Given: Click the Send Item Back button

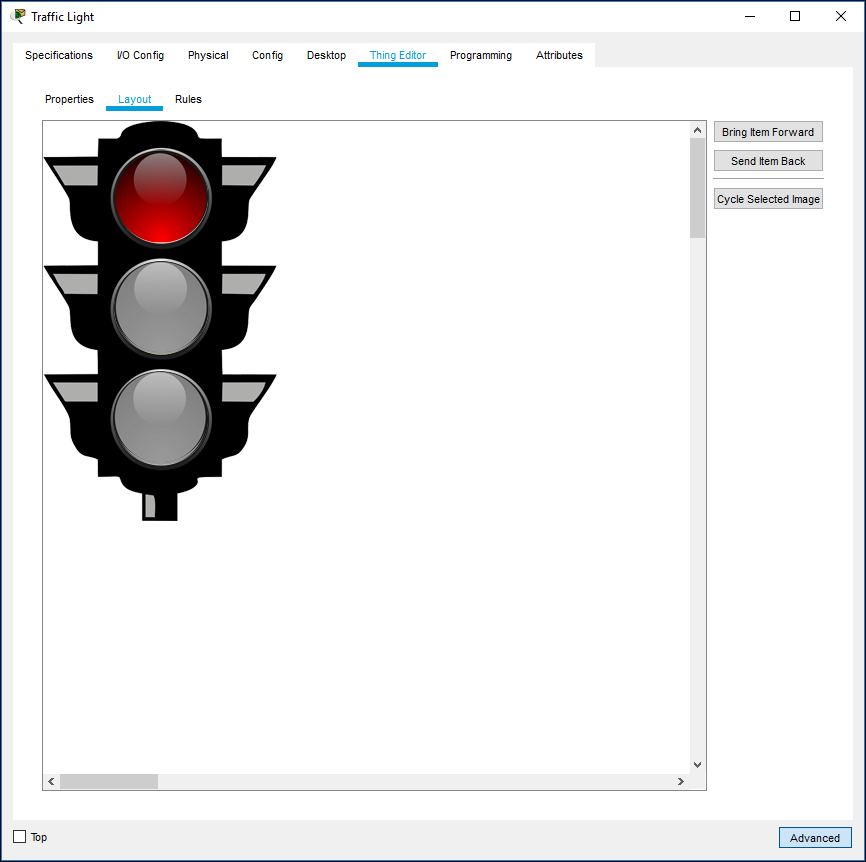Looking at the screenshot, I should click(x=768, y=161).
